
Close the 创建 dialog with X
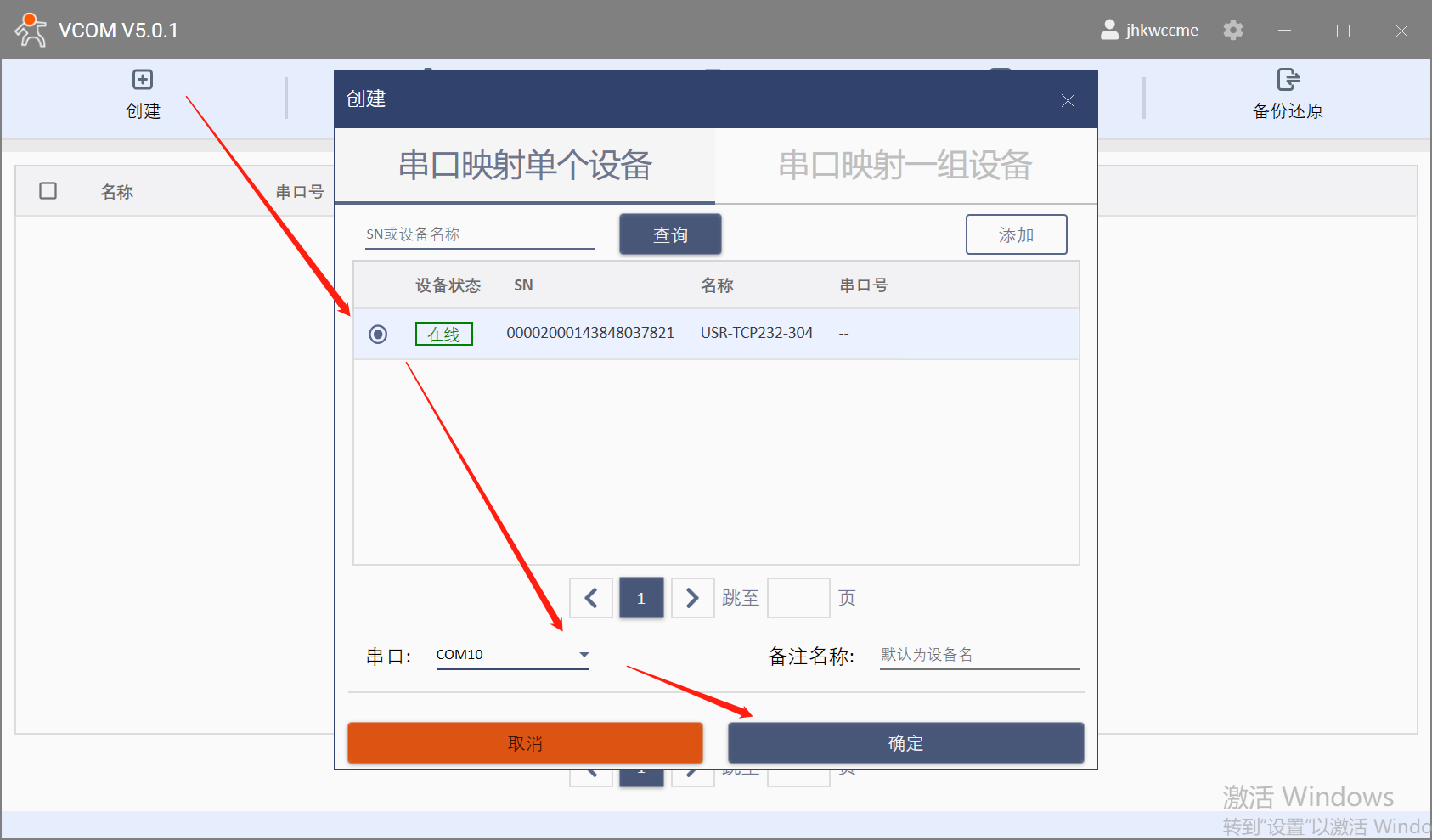click(1068, 100)
